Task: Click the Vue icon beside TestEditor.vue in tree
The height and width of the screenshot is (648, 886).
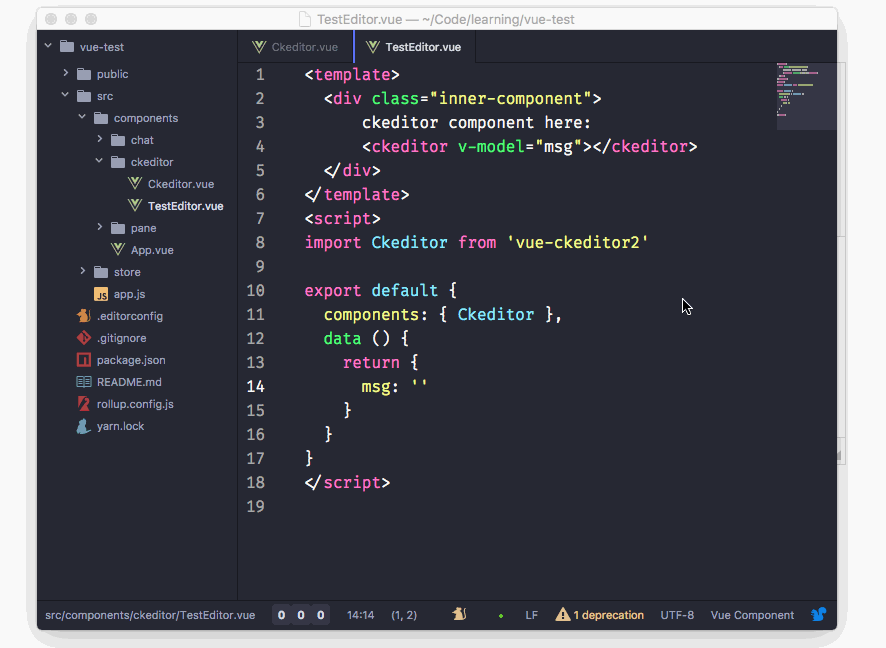Action: pos(134,206)
